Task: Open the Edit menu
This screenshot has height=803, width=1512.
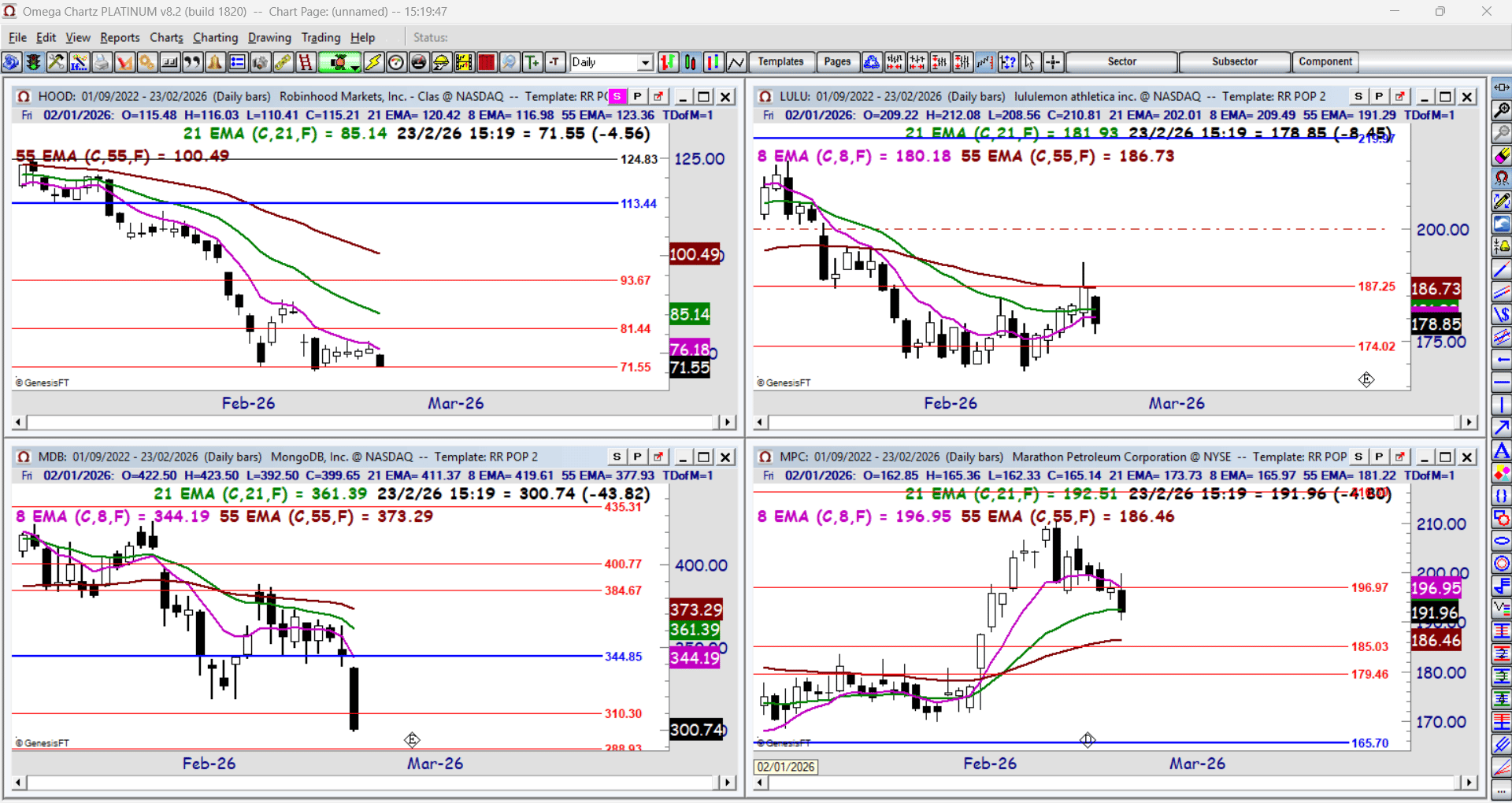Action: [46, 37]
